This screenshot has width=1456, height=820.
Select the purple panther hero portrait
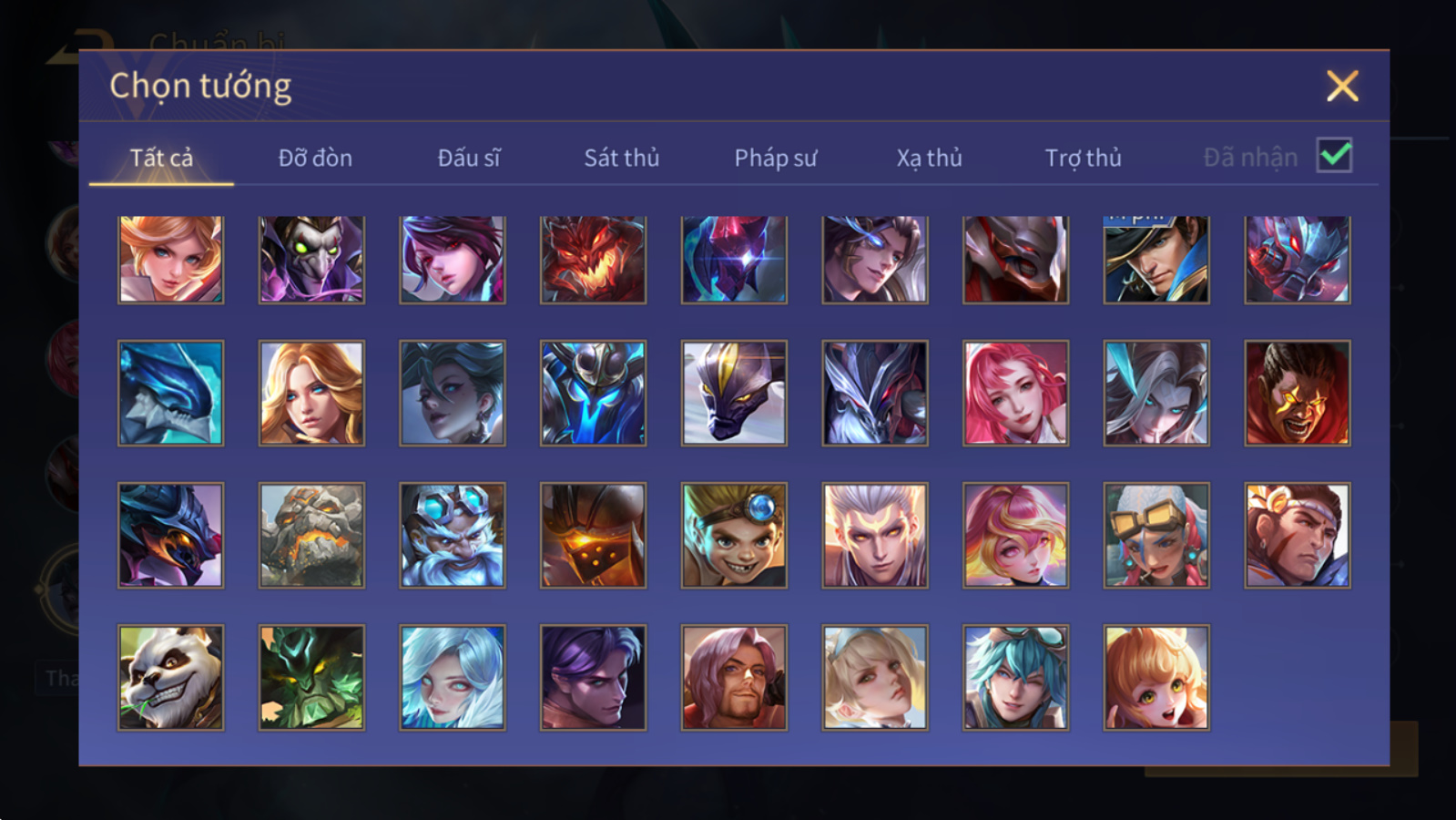pos(734,393)
